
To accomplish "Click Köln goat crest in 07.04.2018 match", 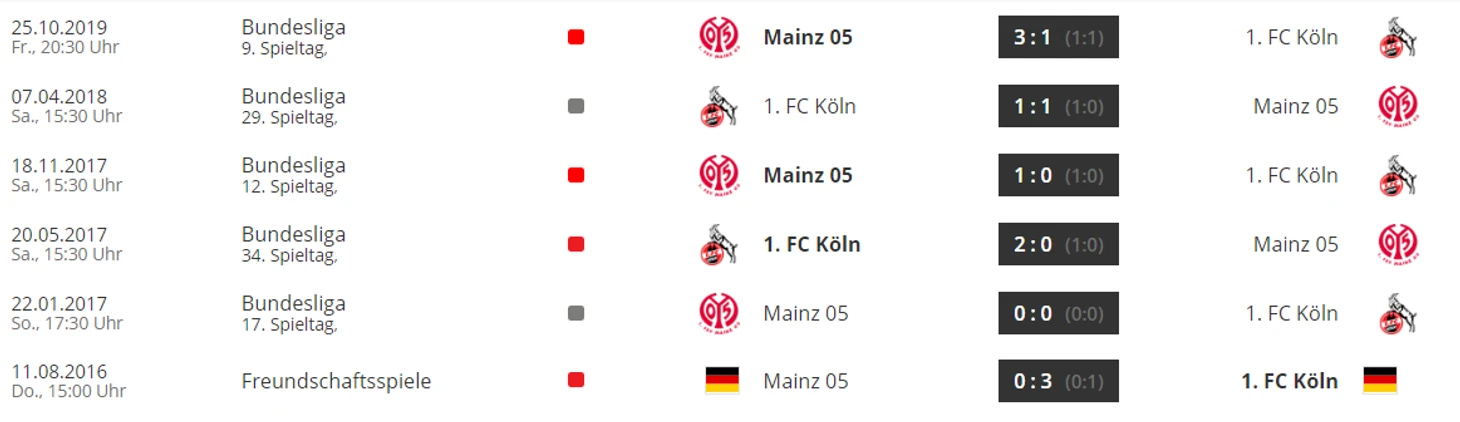I will point(718,107).
